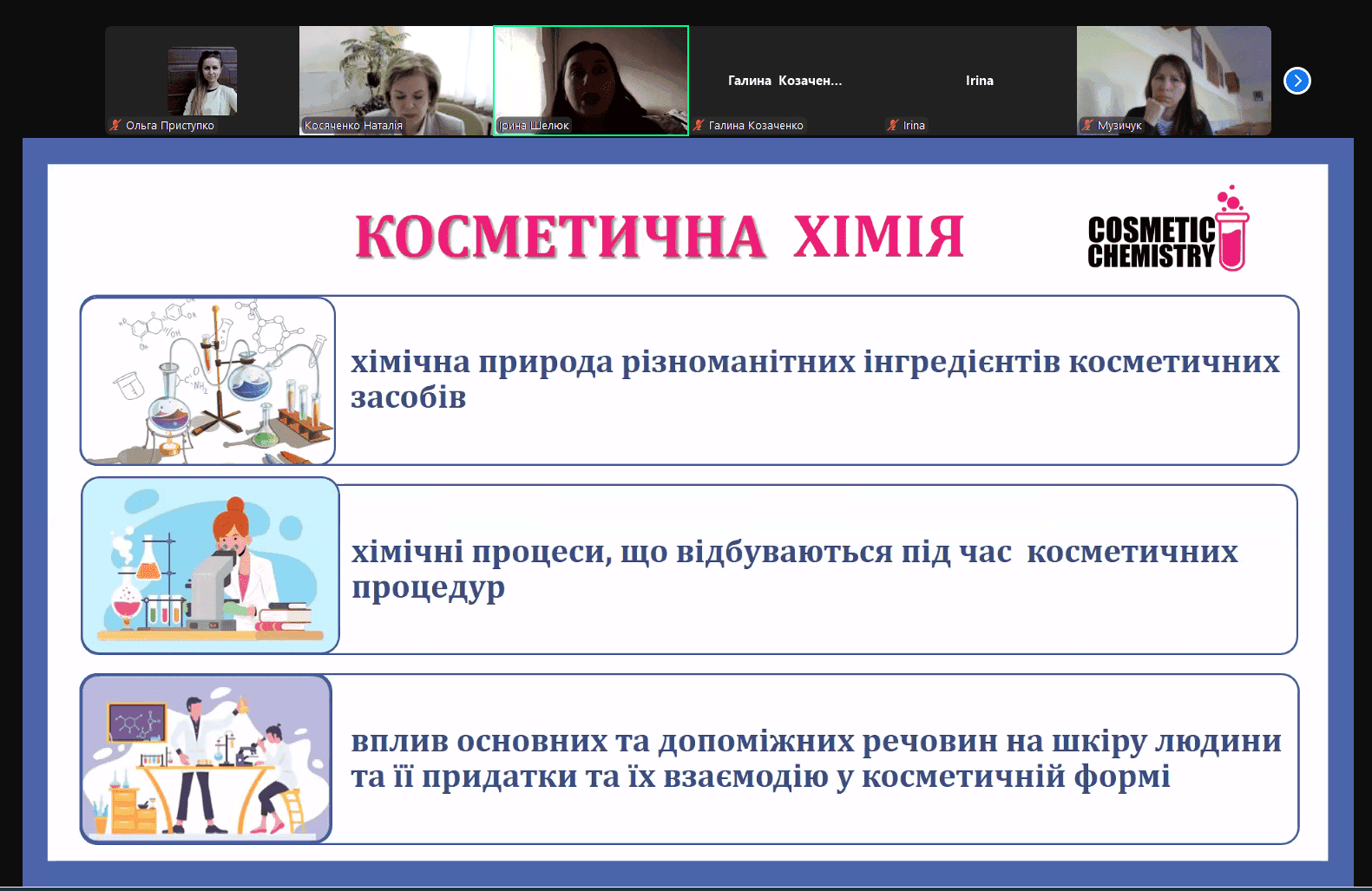Click text 'вплив основних та допоміжних речовин'
The width and height of the screenshot is (1372, 891).
tap(674, 741)
